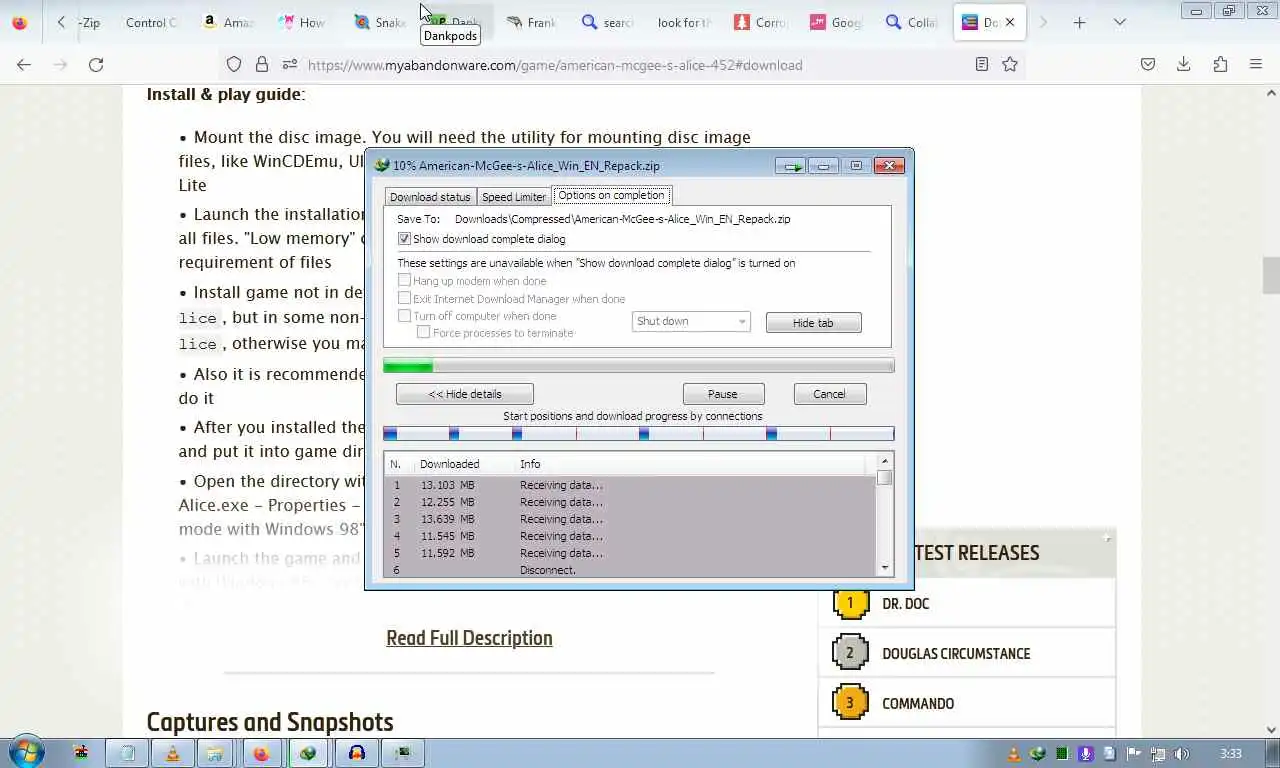This screenshot has width=1280, height=768.
Task: Open the list all tabs chevron
Action: 1120,22
